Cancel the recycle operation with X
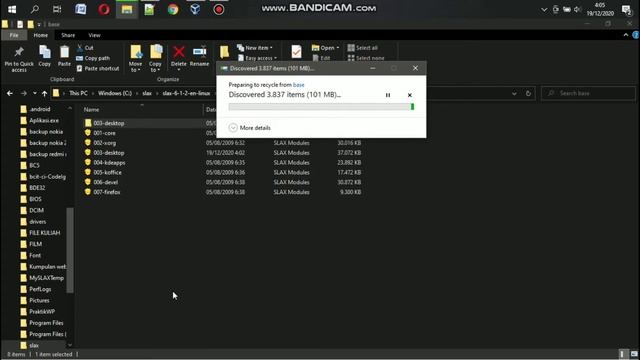 [x=409, y=95]
